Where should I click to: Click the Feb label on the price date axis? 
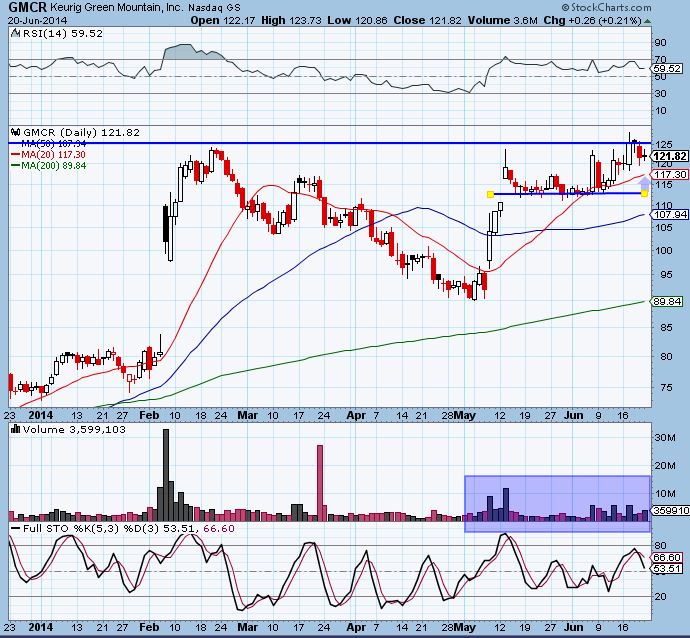149,415
